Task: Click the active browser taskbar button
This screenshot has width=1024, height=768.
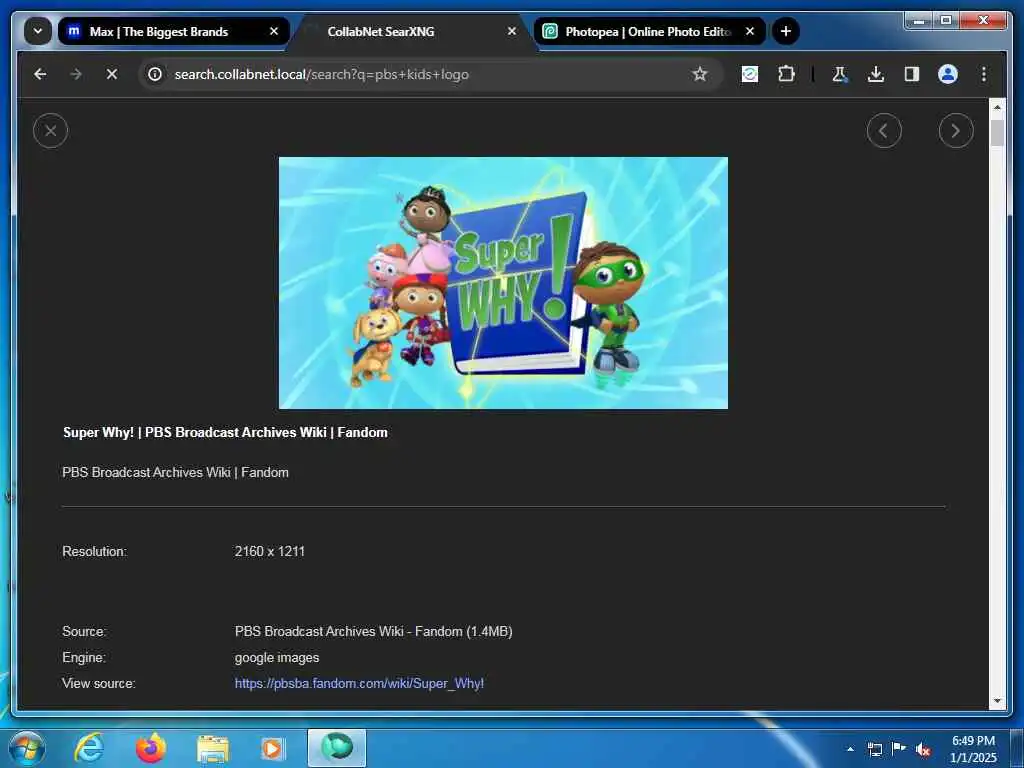Action: point(337,748)
